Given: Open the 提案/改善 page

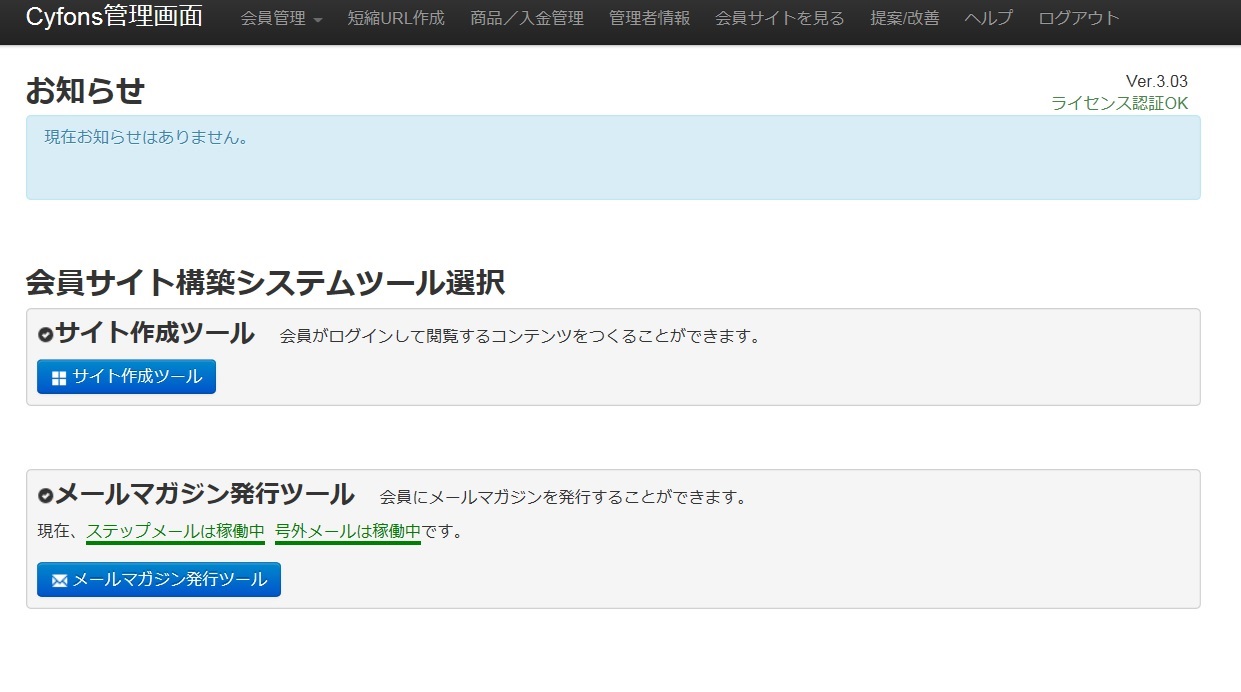Looking at the screenshot, I should tap(905, 18).
